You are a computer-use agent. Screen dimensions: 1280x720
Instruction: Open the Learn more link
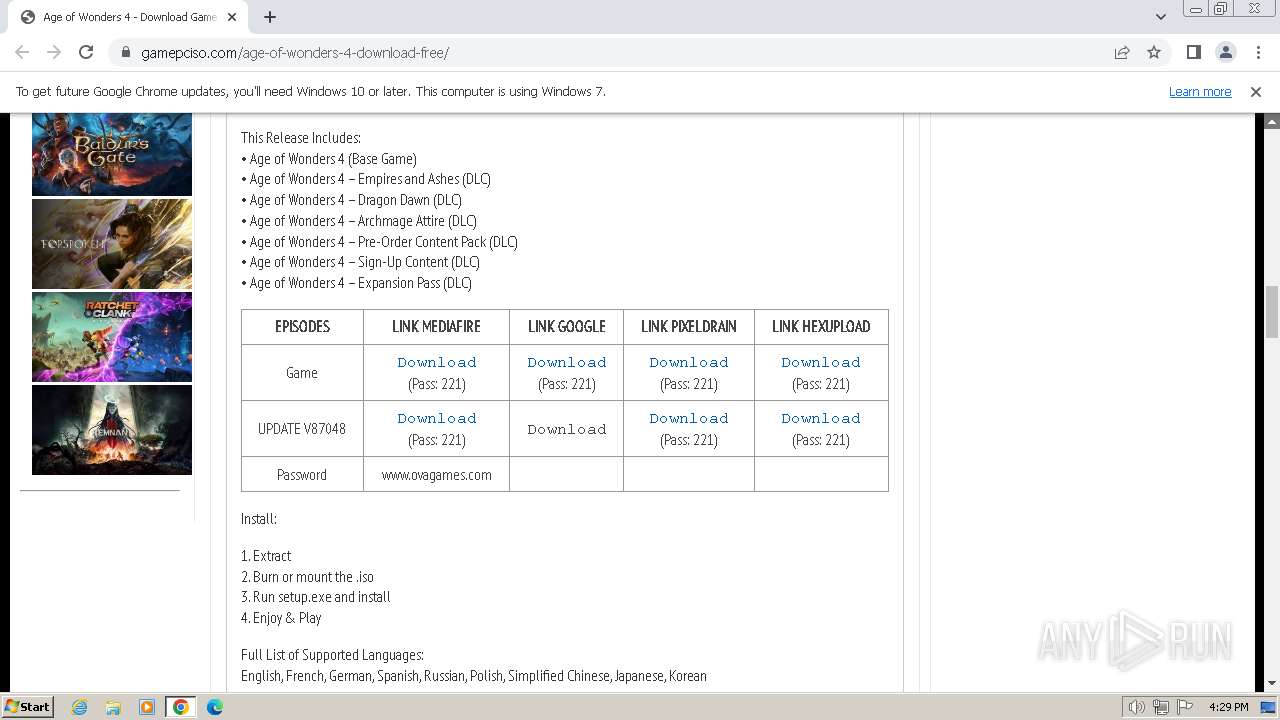point(1200,91)
